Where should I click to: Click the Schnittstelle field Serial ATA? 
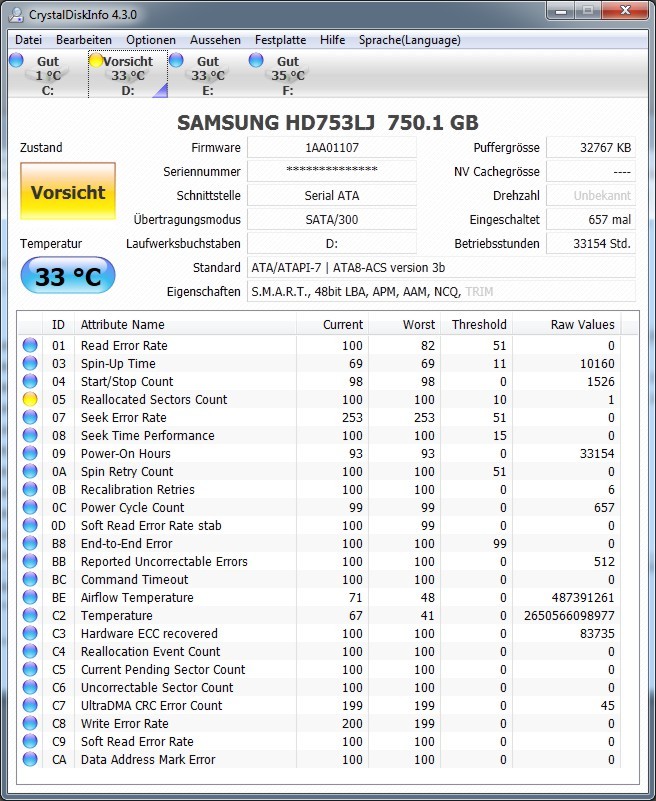pos(332,196)
